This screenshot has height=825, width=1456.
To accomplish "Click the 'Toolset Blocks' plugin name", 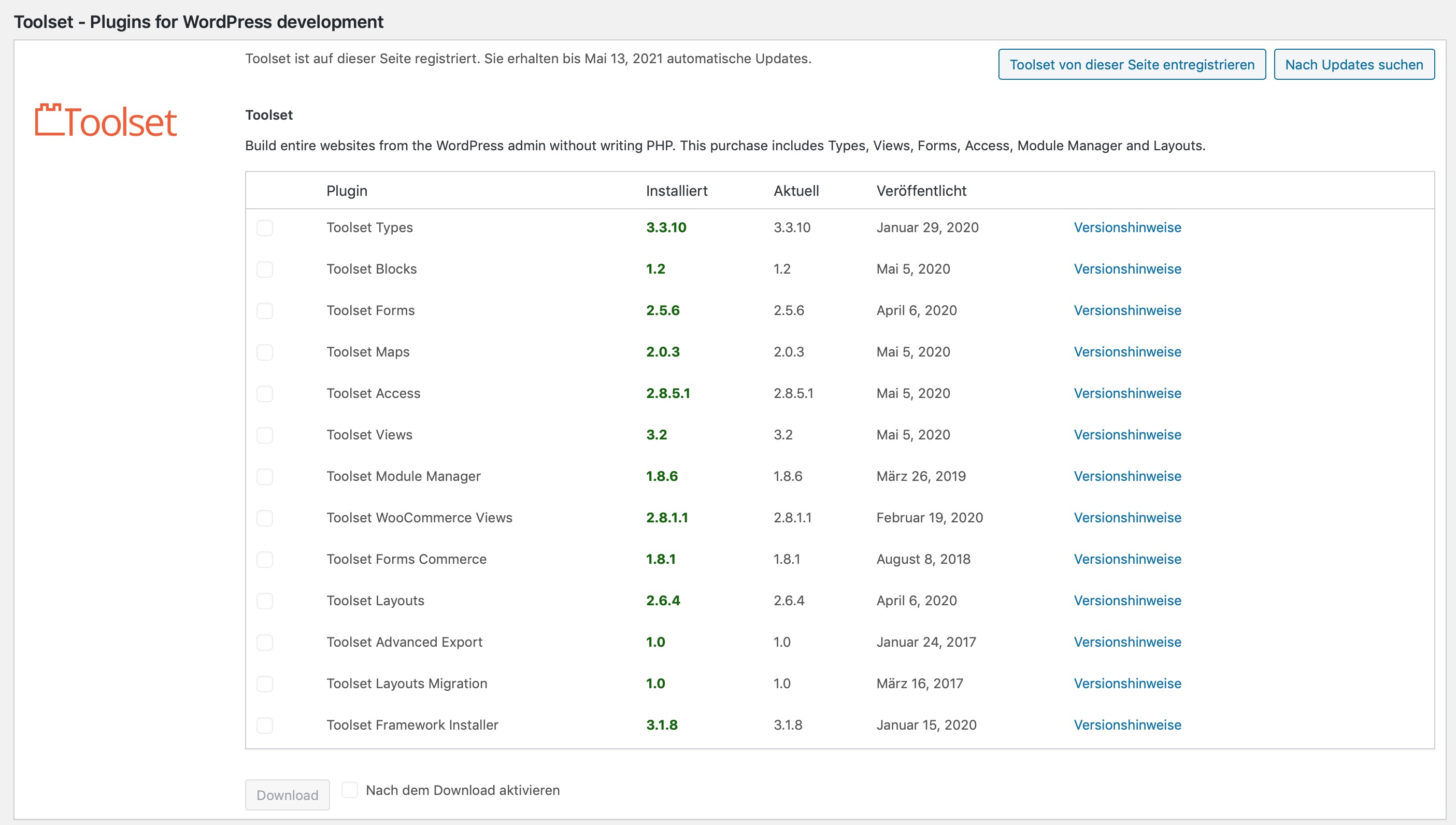I will 372,268.
